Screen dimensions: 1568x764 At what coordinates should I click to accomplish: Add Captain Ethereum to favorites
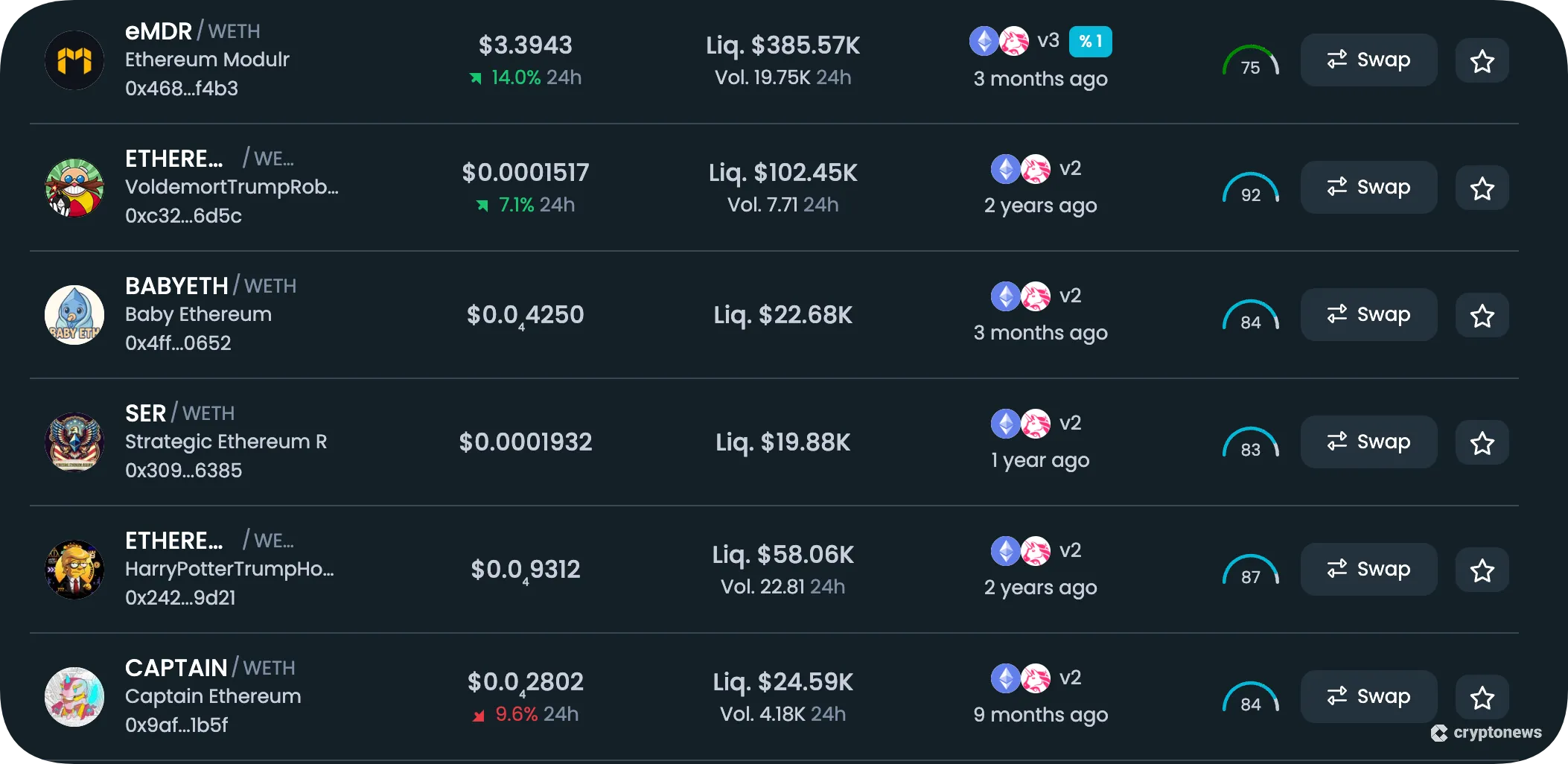(1482, 697)
